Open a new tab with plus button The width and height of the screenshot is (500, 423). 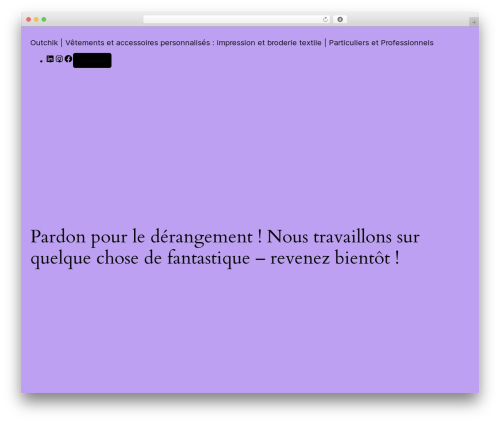pyautogui.click(x=474, y=22)
